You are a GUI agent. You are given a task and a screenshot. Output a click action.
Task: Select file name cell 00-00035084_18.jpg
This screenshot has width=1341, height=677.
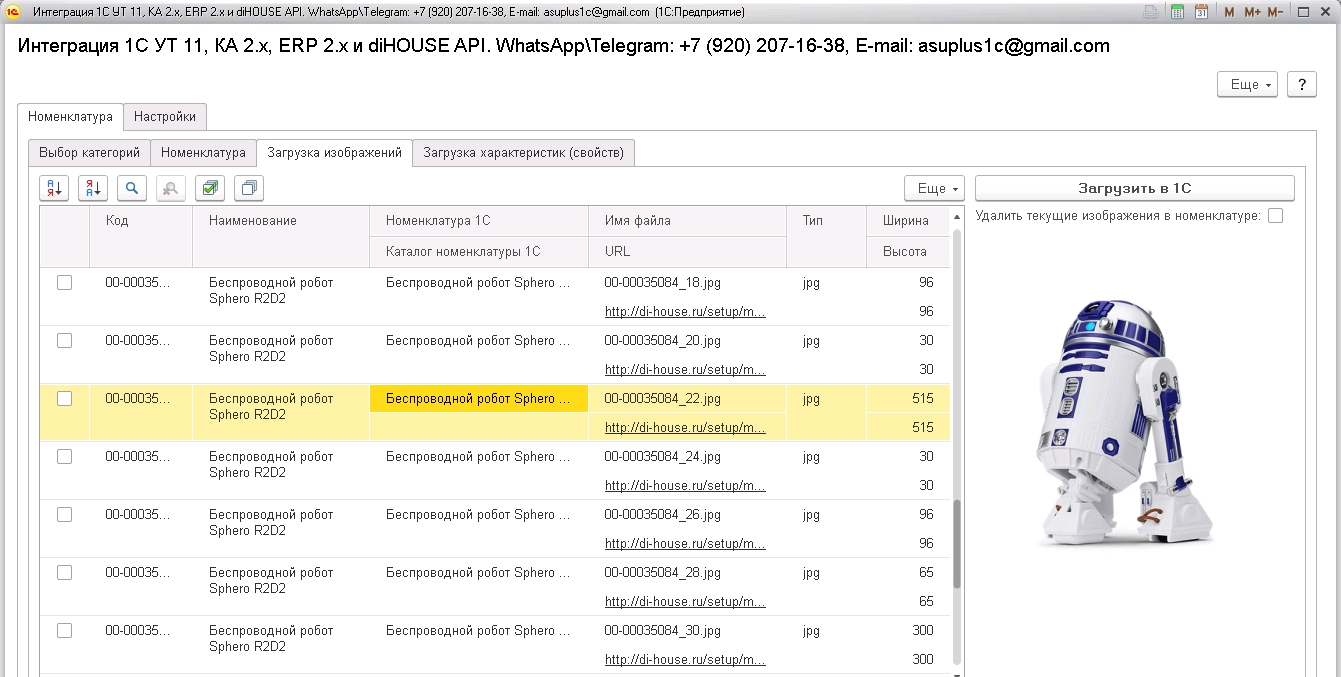click(687, 283)
